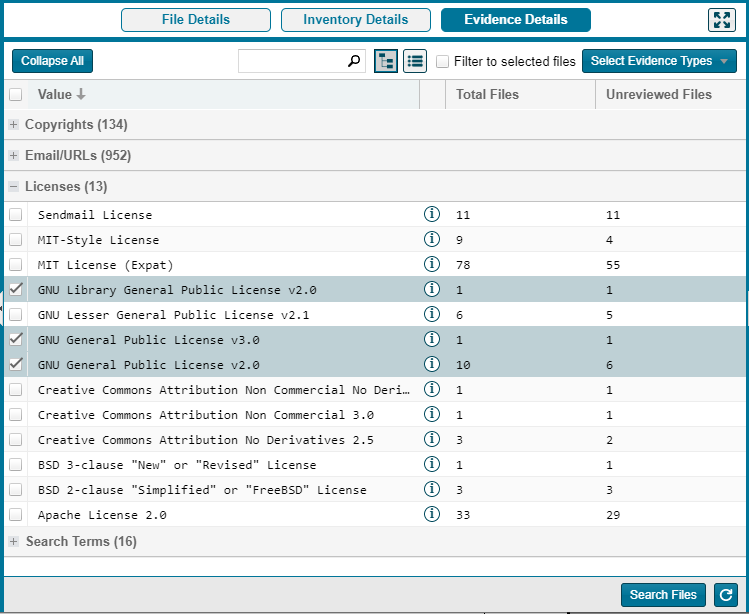The image size is (749, 614).
Task: Click the magnifier search icon
Action: point(354,61)
